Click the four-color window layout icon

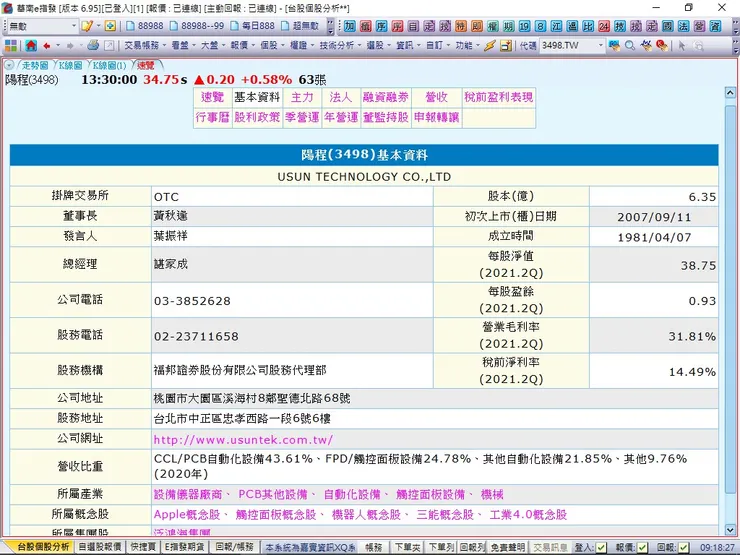coord(11,45)
